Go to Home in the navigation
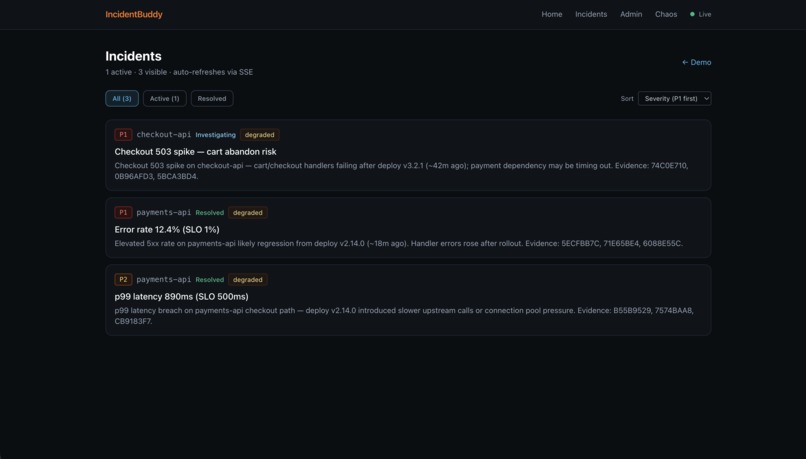Image resolution: width=806 pixels, height=459 pixels. pos(552,14)
